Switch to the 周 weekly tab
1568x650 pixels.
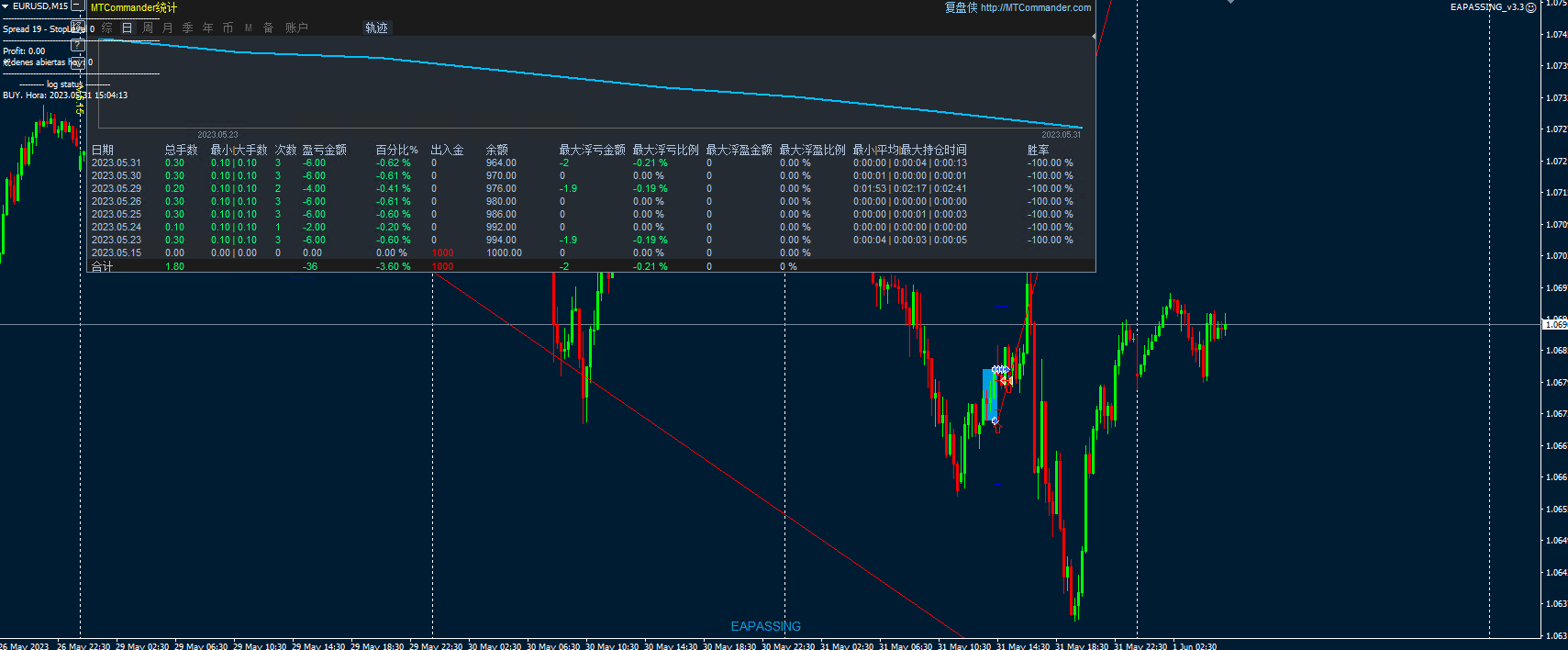[148, 28]
